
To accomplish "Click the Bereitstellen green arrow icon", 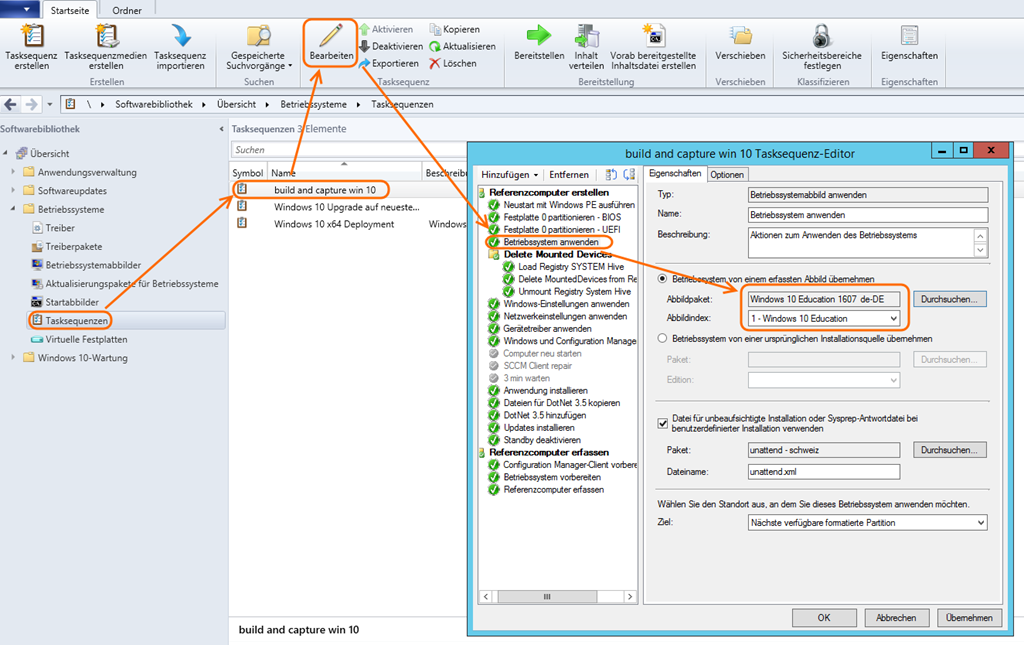I will coord(539,36).
